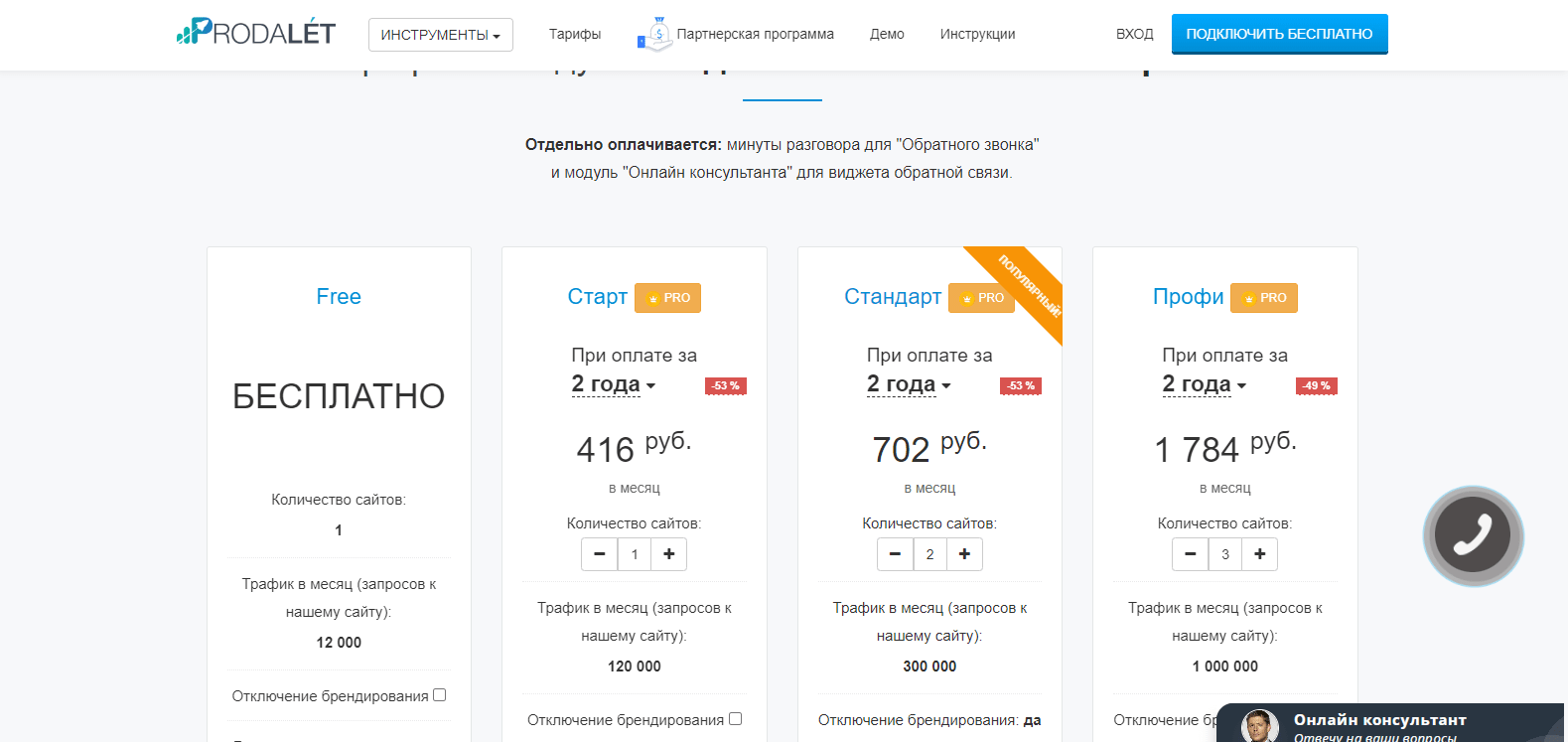Click the PRO badge next to Старт
1568x742 pixels.
pyautogui.click(x=667, y=298)
